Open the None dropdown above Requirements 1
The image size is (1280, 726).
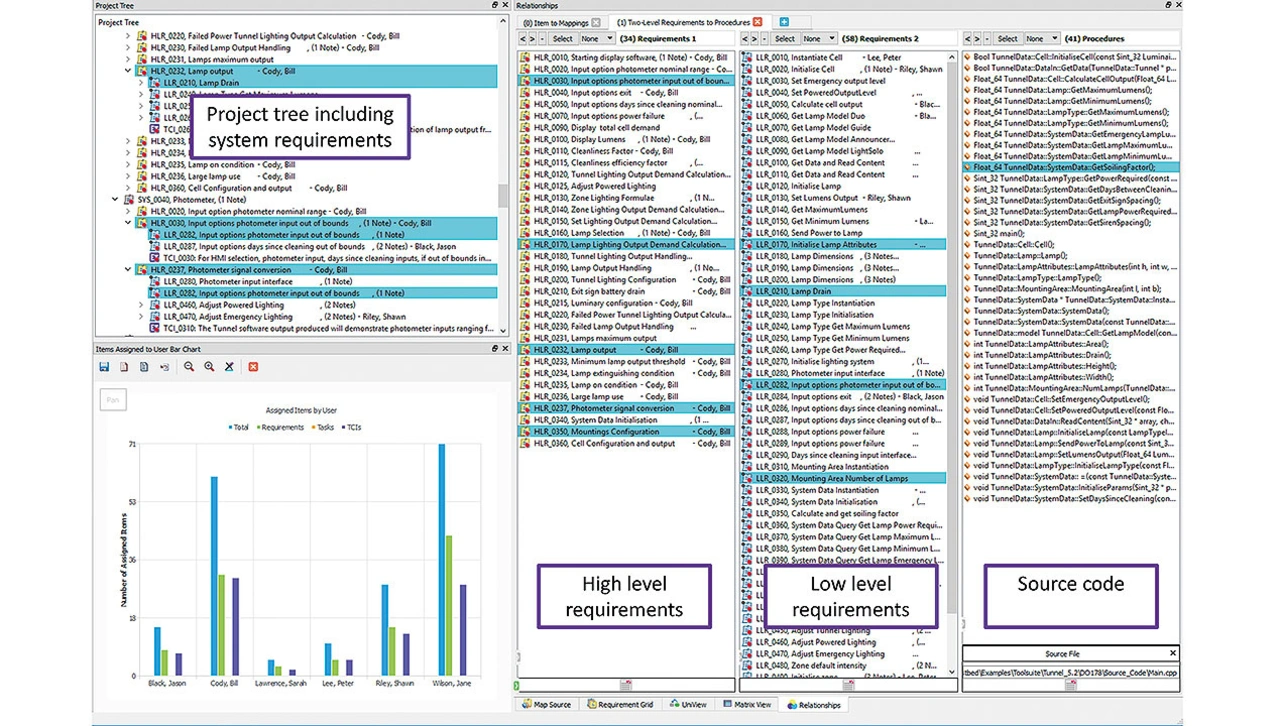click(x=596, y=39)
